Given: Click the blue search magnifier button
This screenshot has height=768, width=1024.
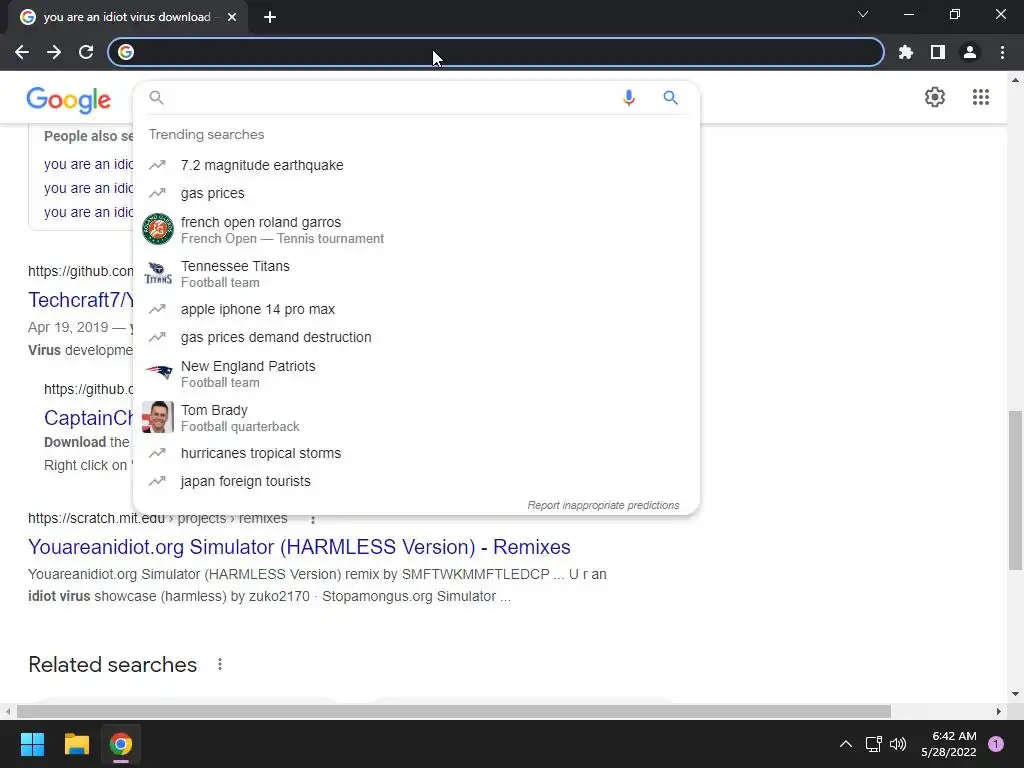Looking at the screenshot, I should click(670, 98).
